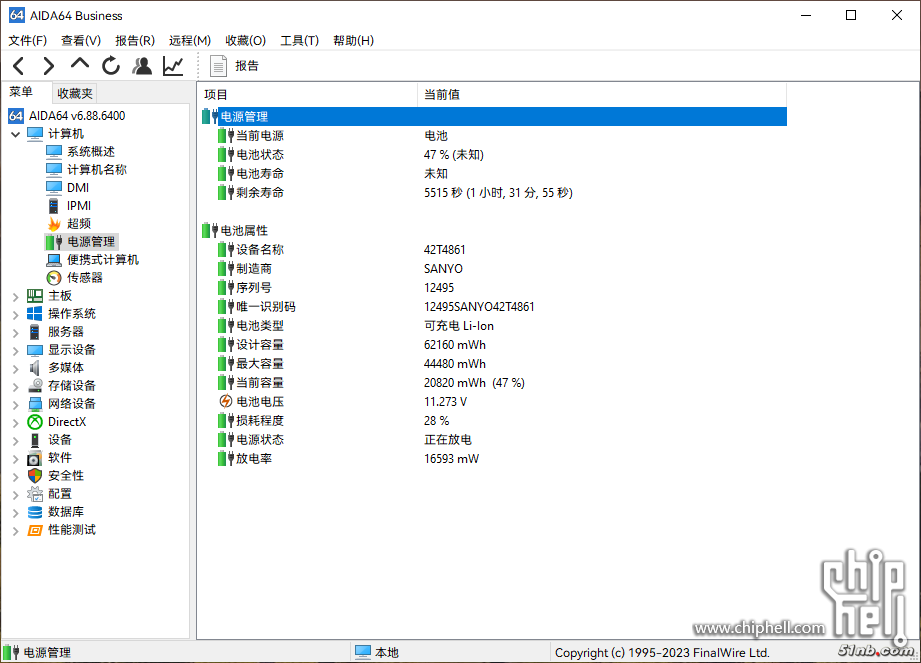Open the graph chart toolbar icon
This screenshot has width=921, height=663.
pos(173,66)
